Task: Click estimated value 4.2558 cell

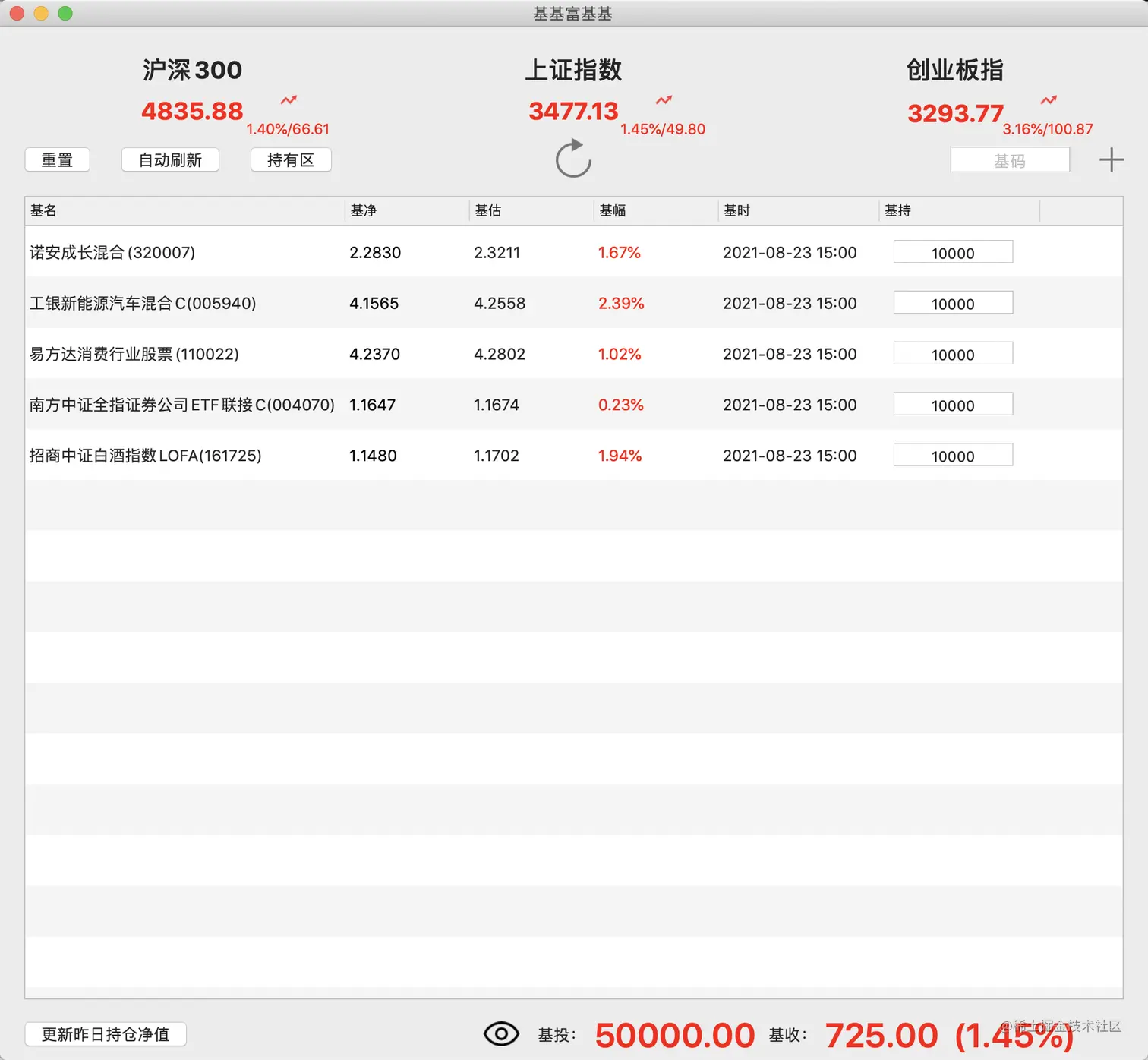Action: [500, 303]
